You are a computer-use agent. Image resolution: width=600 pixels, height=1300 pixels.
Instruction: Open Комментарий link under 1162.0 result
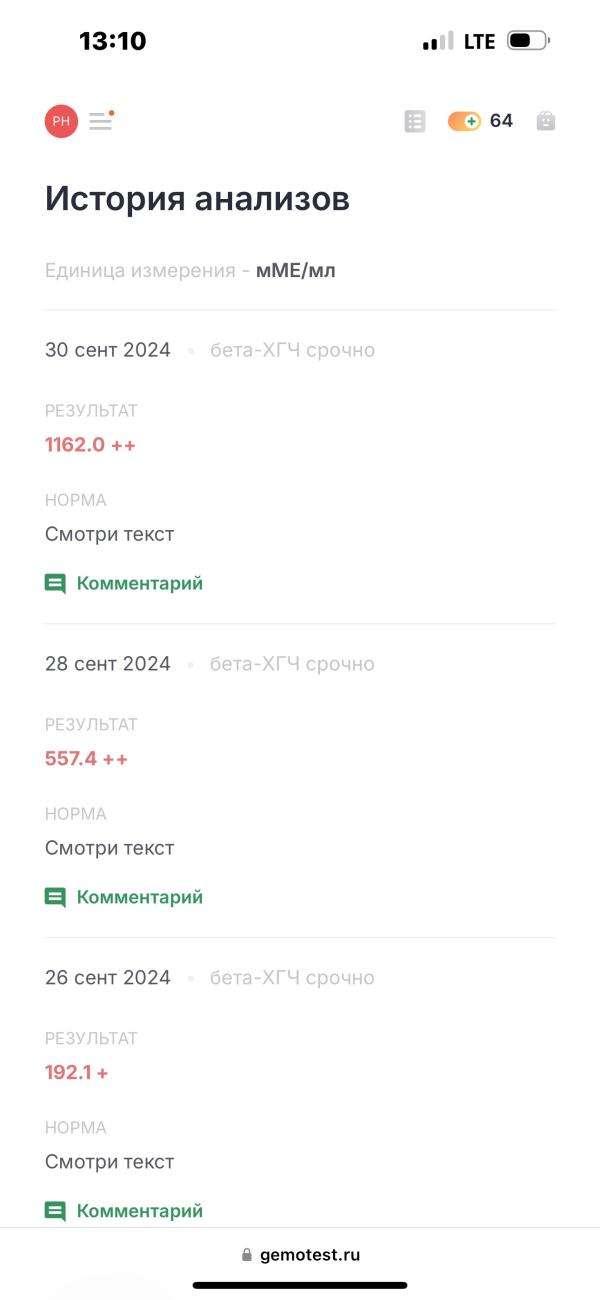coord(140,583)
